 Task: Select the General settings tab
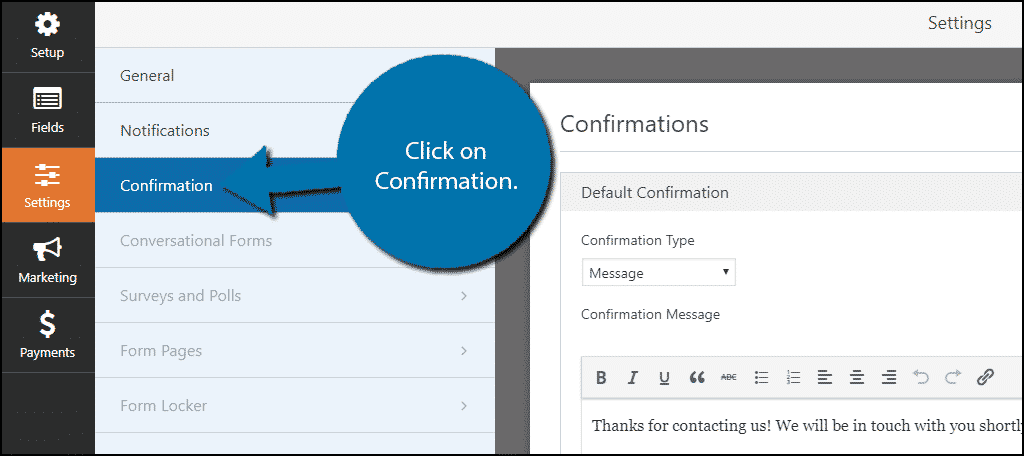coord(295,75)
